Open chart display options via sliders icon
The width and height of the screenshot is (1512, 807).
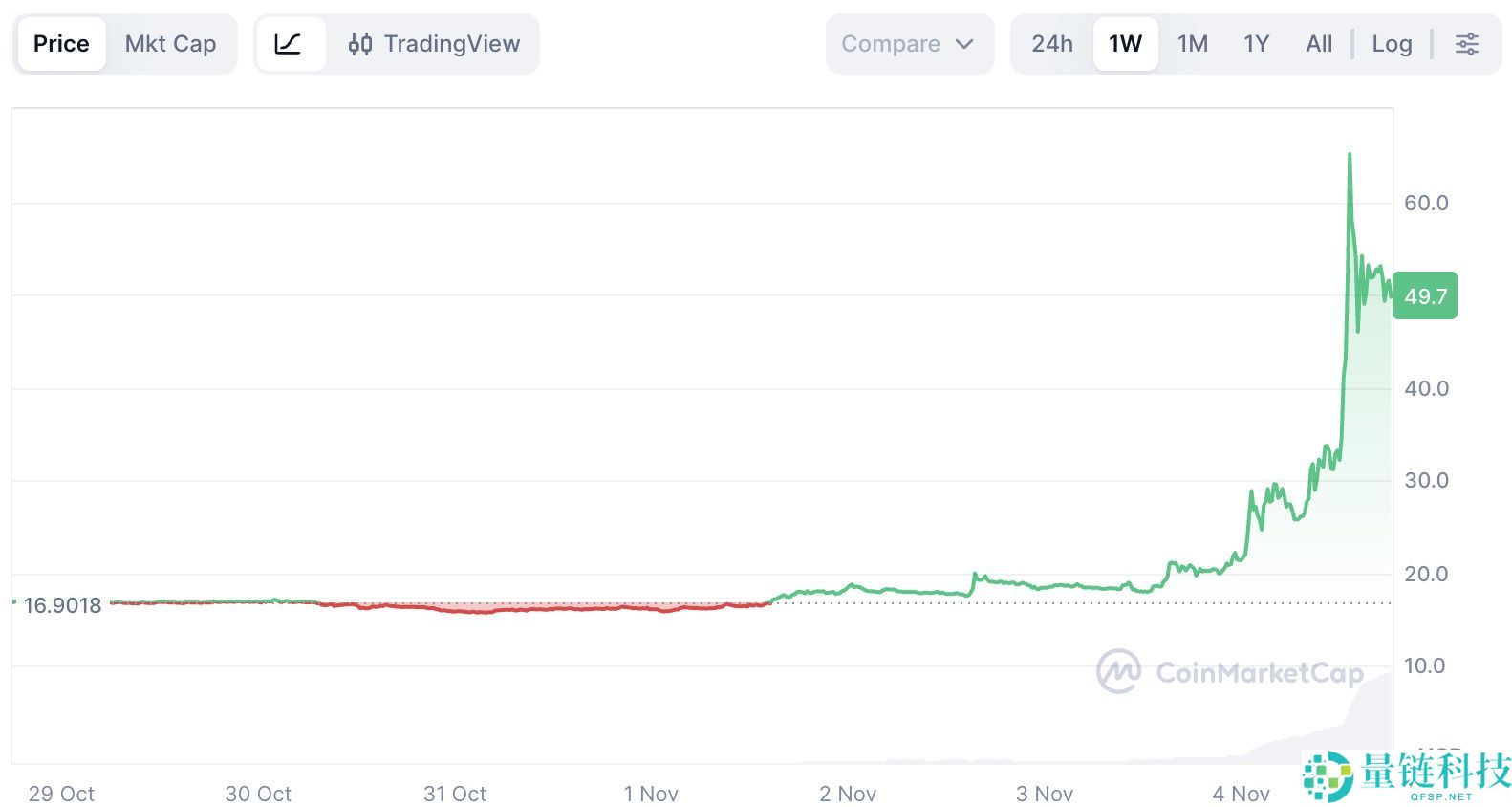pyautogui.click(x=1466, y=43)
